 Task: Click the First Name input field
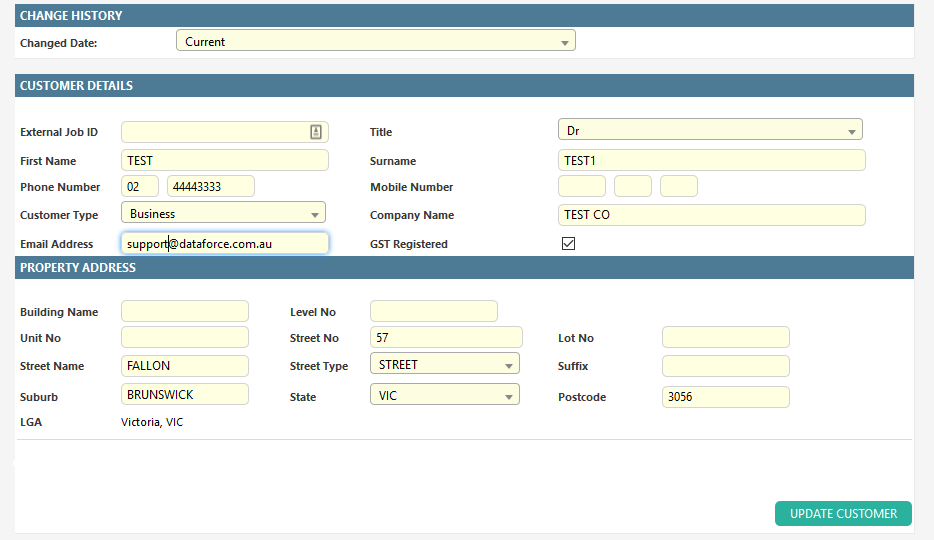click(x=224, y=160)
